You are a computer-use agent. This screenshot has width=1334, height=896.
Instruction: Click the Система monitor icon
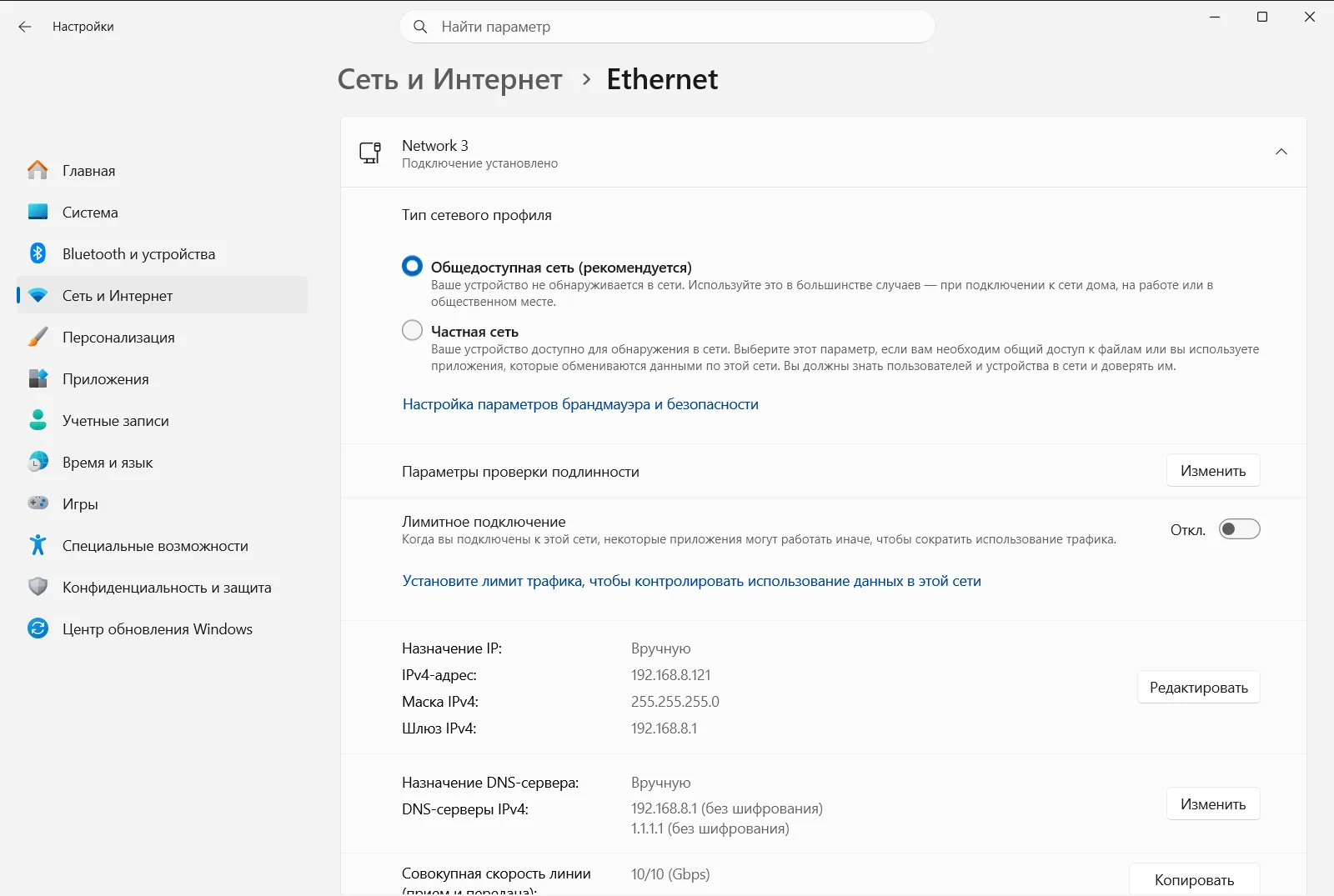point(38,212)
